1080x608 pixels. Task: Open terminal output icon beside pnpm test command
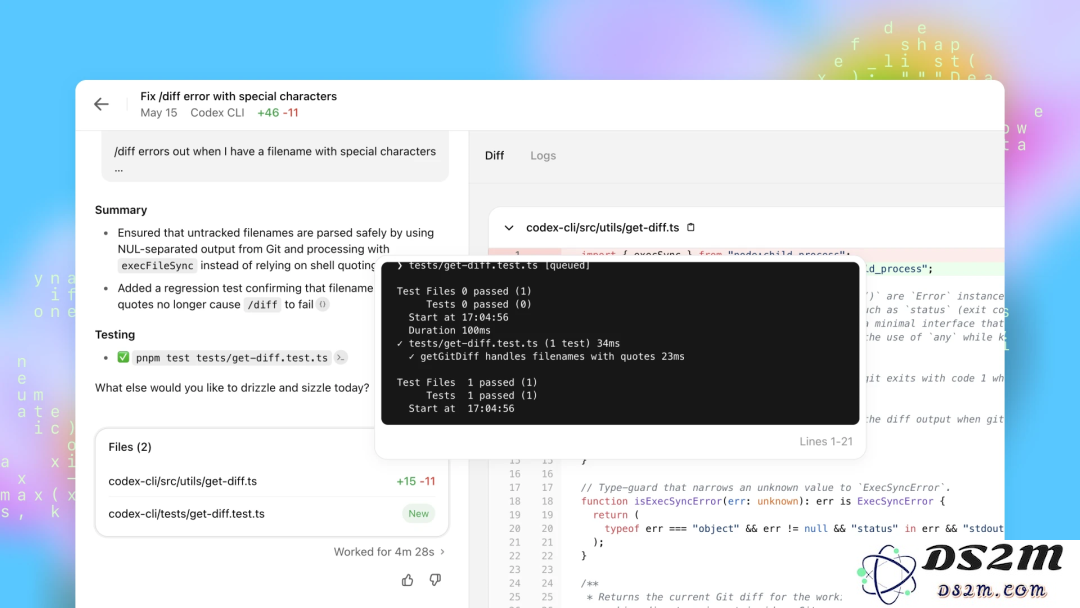coord(340,357)
